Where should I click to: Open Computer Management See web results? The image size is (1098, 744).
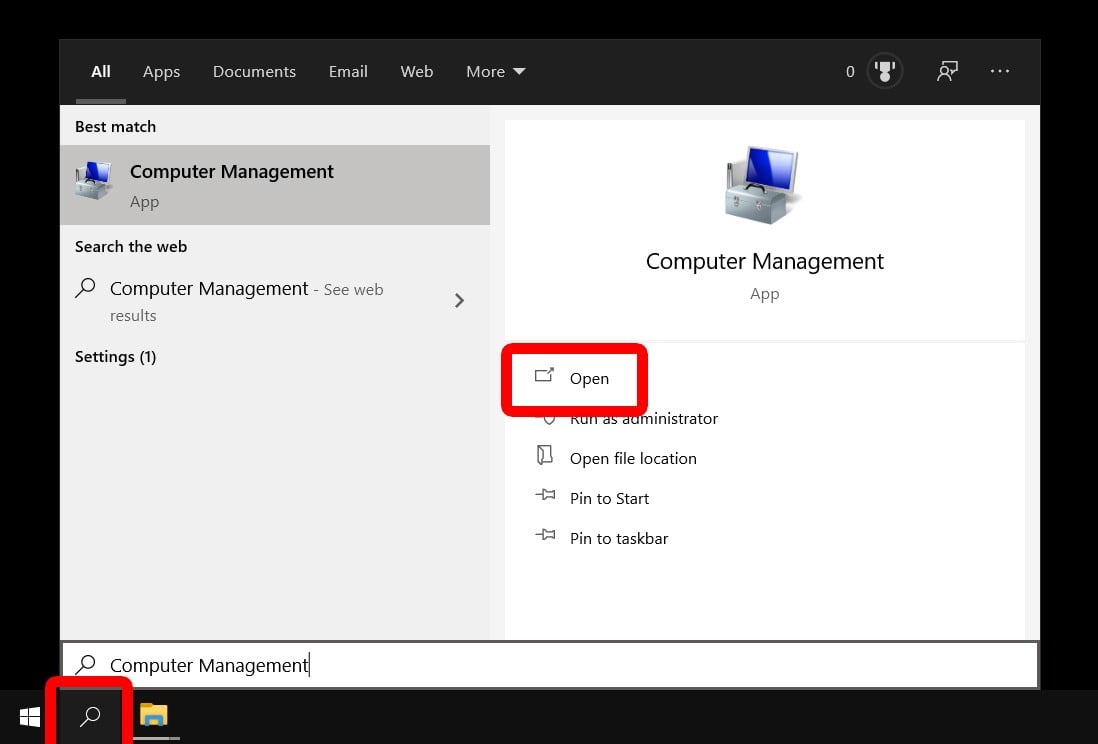[x=274, y=301]
